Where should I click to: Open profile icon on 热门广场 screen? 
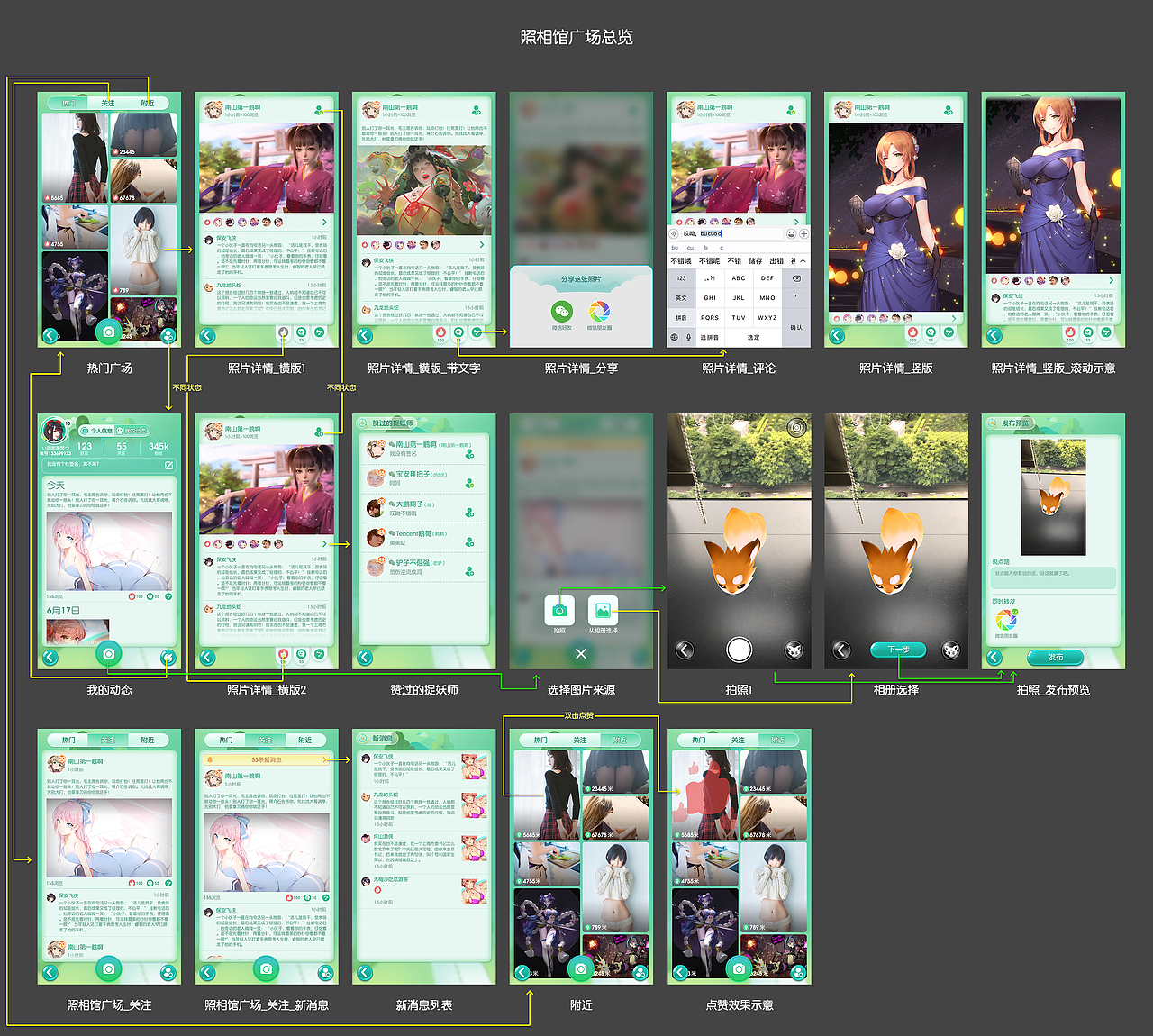pos(168,336)
